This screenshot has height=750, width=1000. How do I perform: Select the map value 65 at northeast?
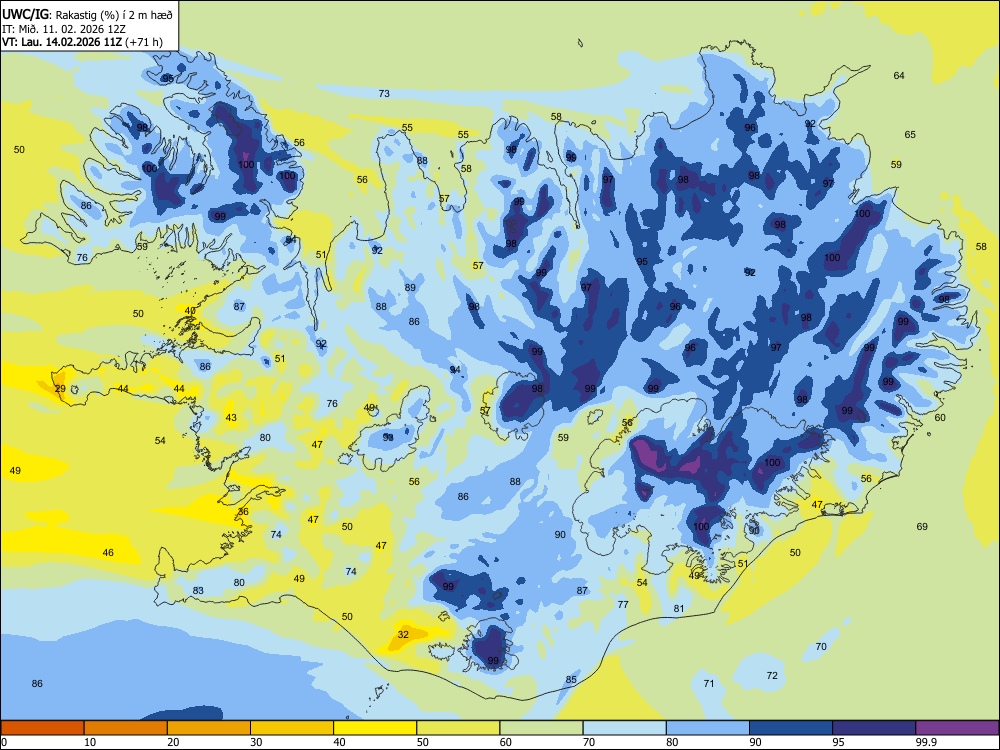tap(910, 135)
